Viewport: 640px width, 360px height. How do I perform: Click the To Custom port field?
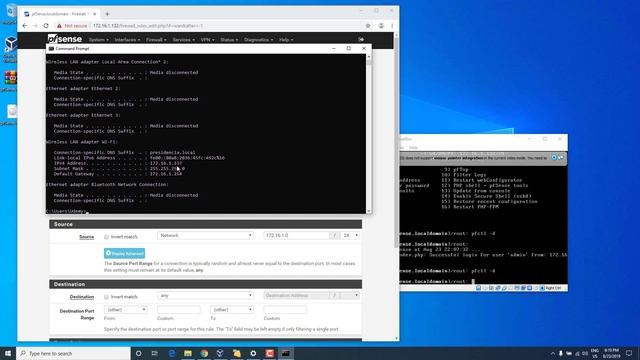tap(285, 310)
